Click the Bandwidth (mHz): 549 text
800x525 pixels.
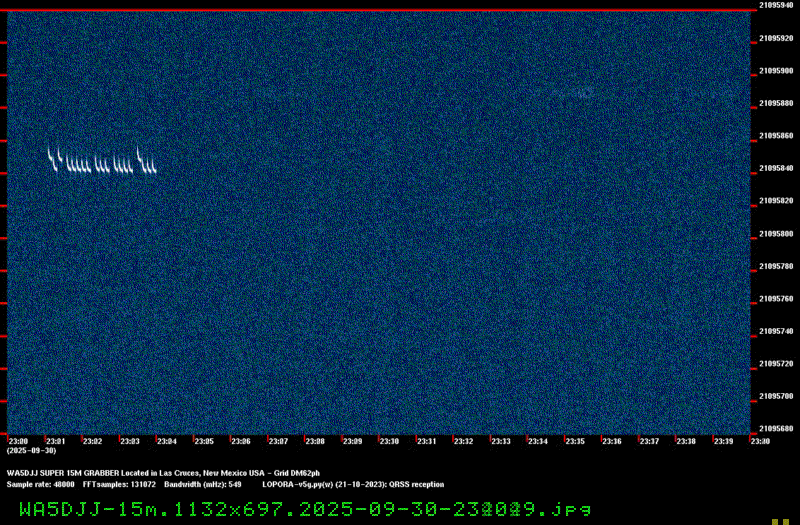[x=203, y=485]
